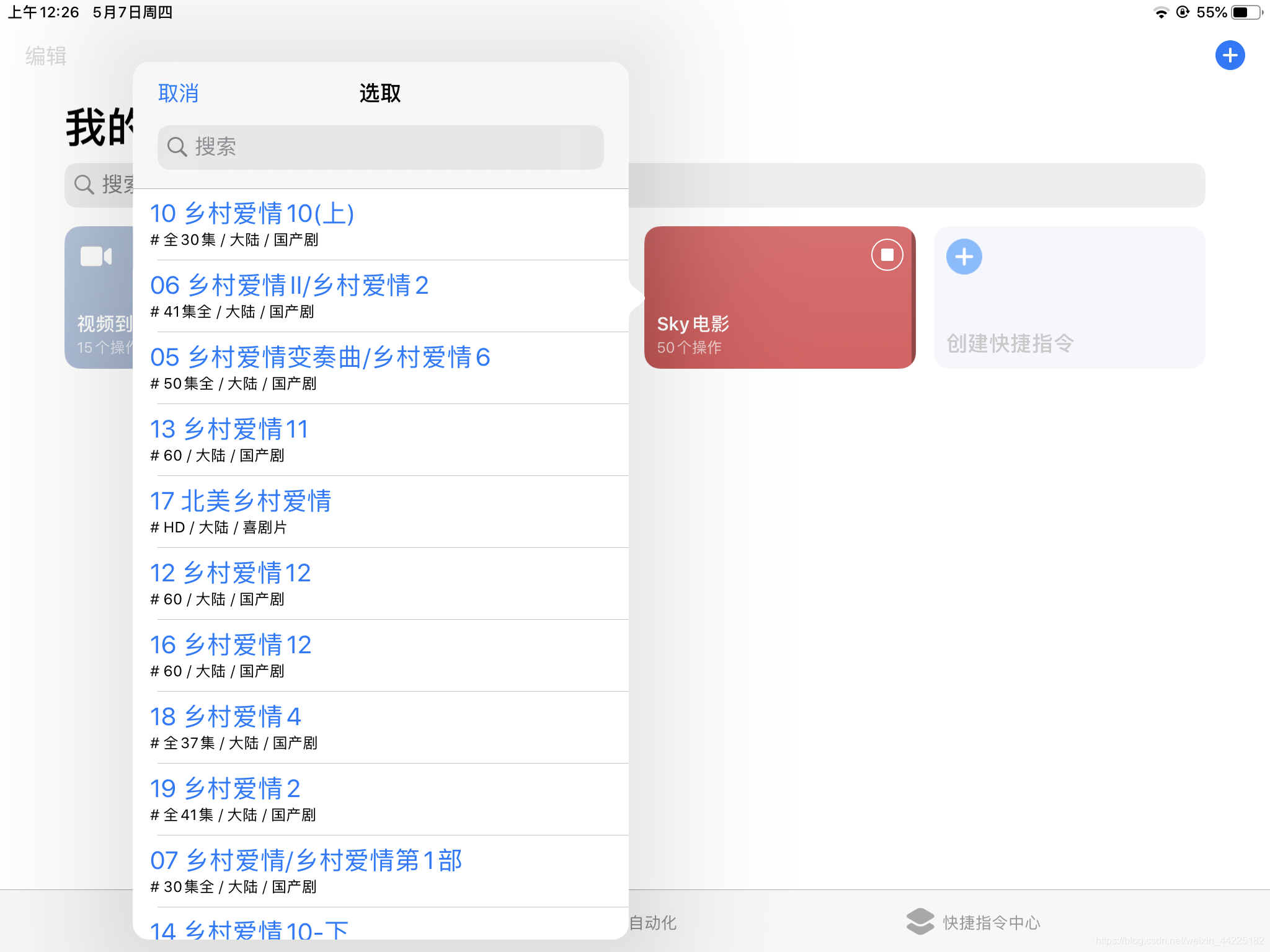Open 快捷指令中心 gallery tab icon
The height and width of the screenshot is (952, 1270).
pyautogui.click(x=920, y=922)
